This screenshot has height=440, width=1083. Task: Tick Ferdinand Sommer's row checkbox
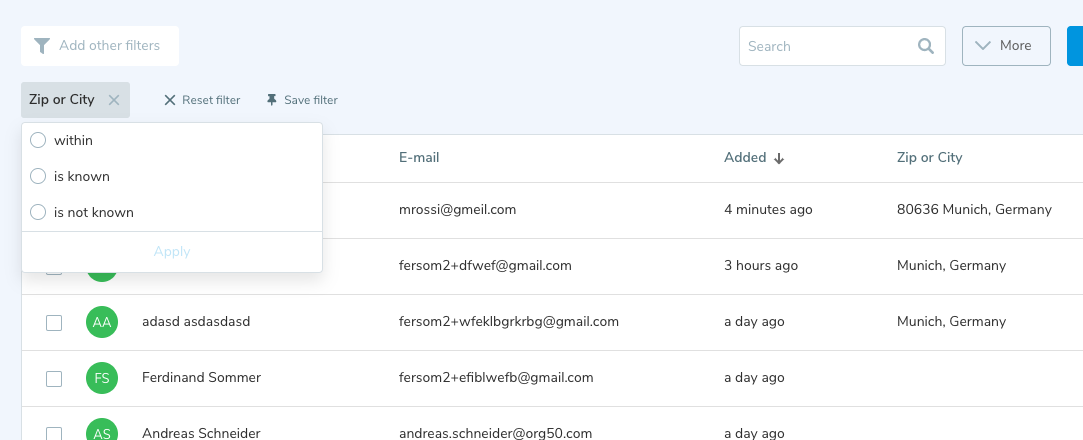54,378
